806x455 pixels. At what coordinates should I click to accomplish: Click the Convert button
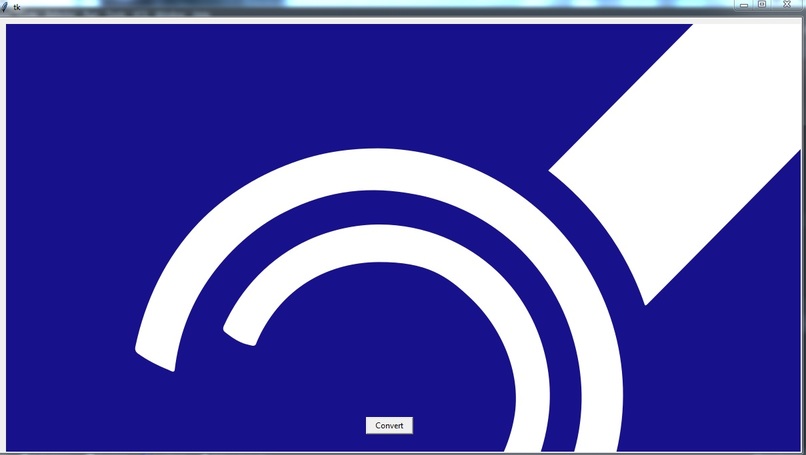coord(389,425)
